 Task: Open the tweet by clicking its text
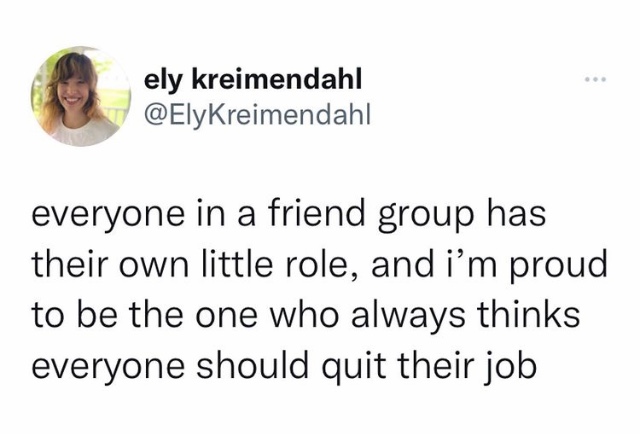[319, 290]
